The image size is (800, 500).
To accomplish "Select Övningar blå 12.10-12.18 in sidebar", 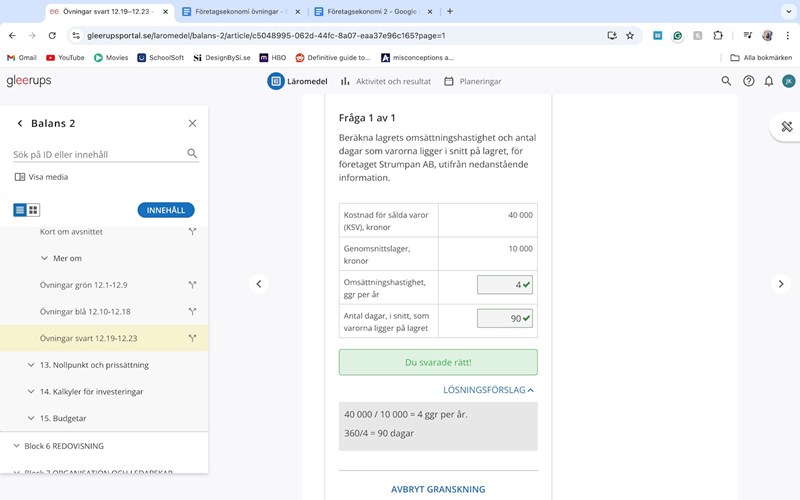I will pyautogui.click(x=85, y=311).
